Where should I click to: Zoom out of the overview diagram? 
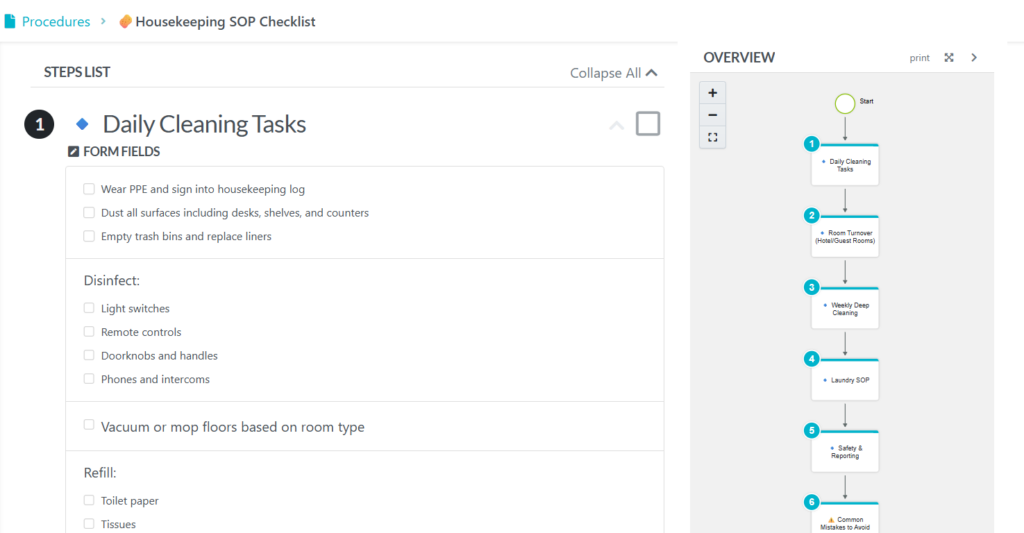click(x=712, y=115)
